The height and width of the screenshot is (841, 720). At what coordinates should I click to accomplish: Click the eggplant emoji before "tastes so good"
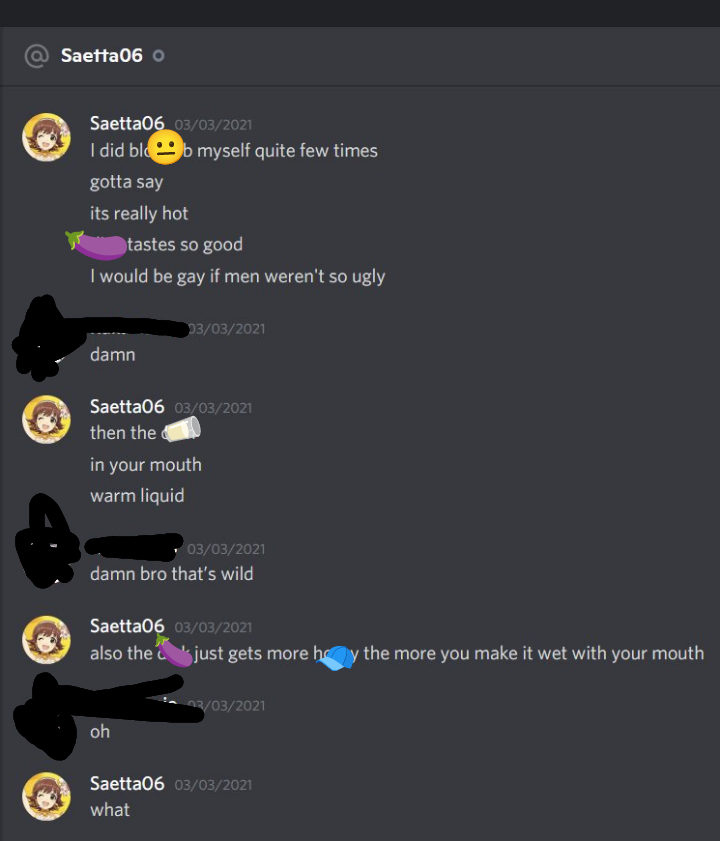point(96,245)
